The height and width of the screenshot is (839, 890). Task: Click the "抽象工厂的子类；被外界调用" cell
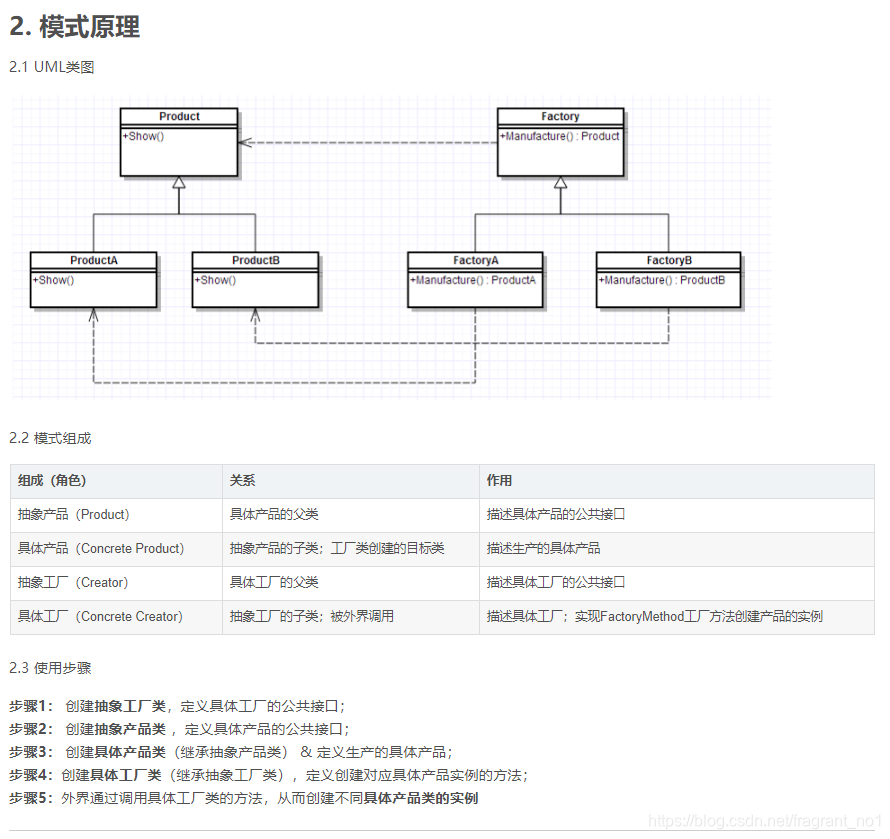(x=351, y=618)
